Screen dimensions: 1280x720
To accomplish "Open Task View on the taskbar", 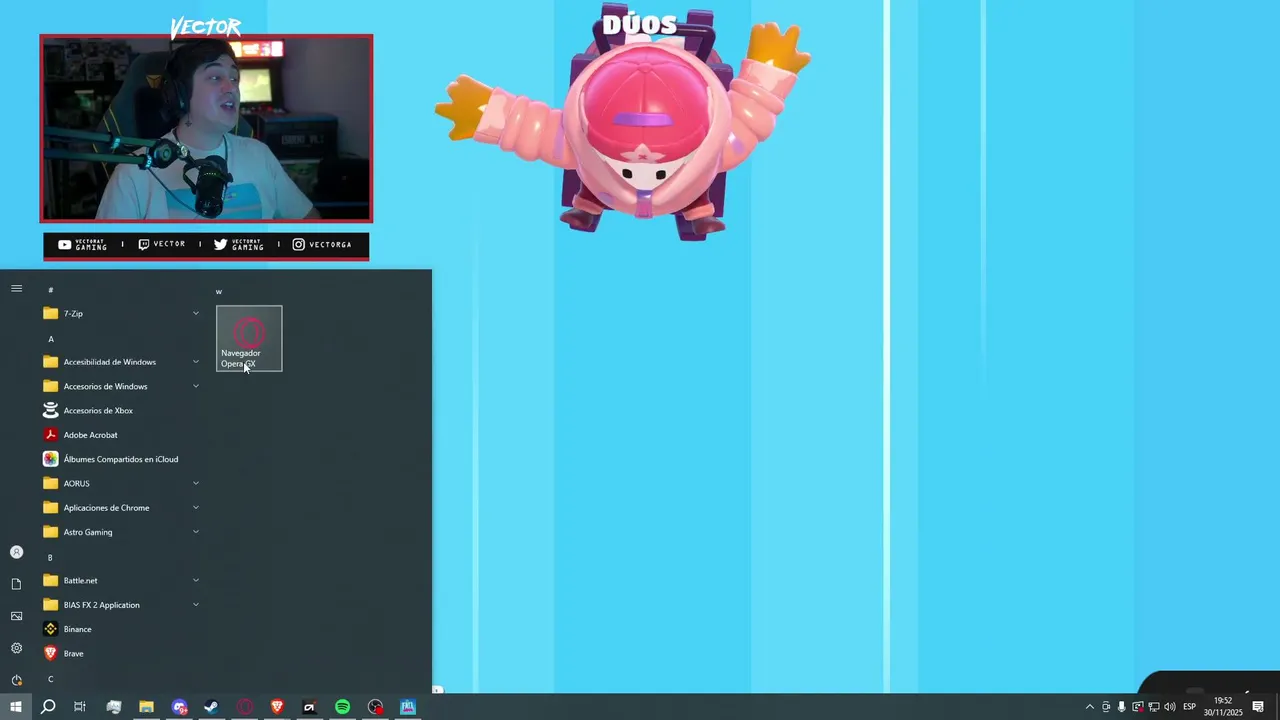I will [x=80, y=707].
